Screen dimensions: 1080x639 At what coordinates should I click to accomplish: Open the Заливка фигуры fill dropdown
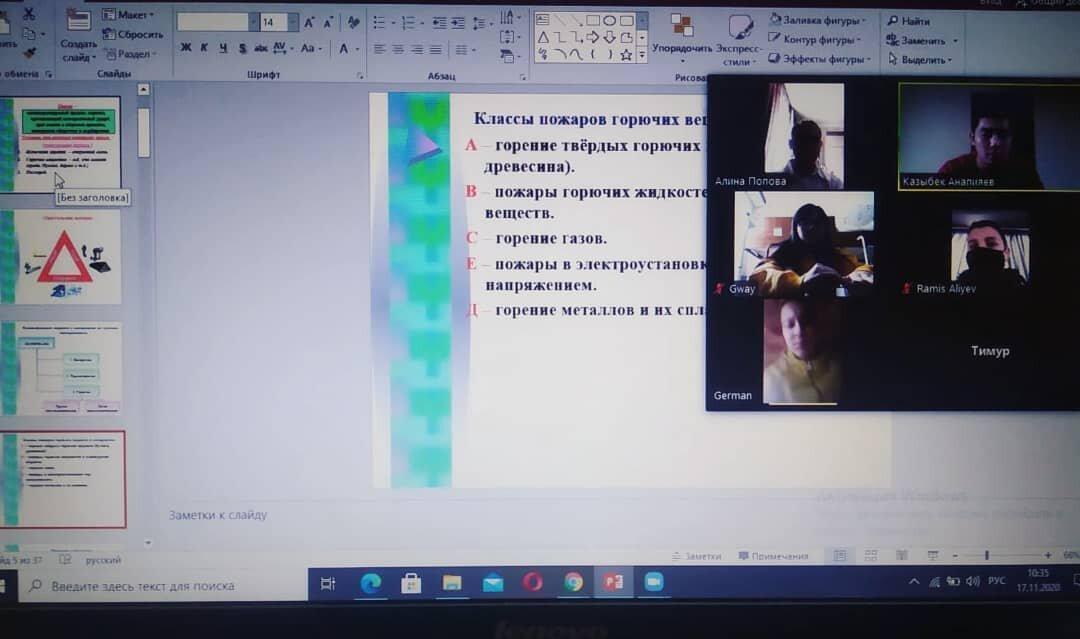pos(818,19)
